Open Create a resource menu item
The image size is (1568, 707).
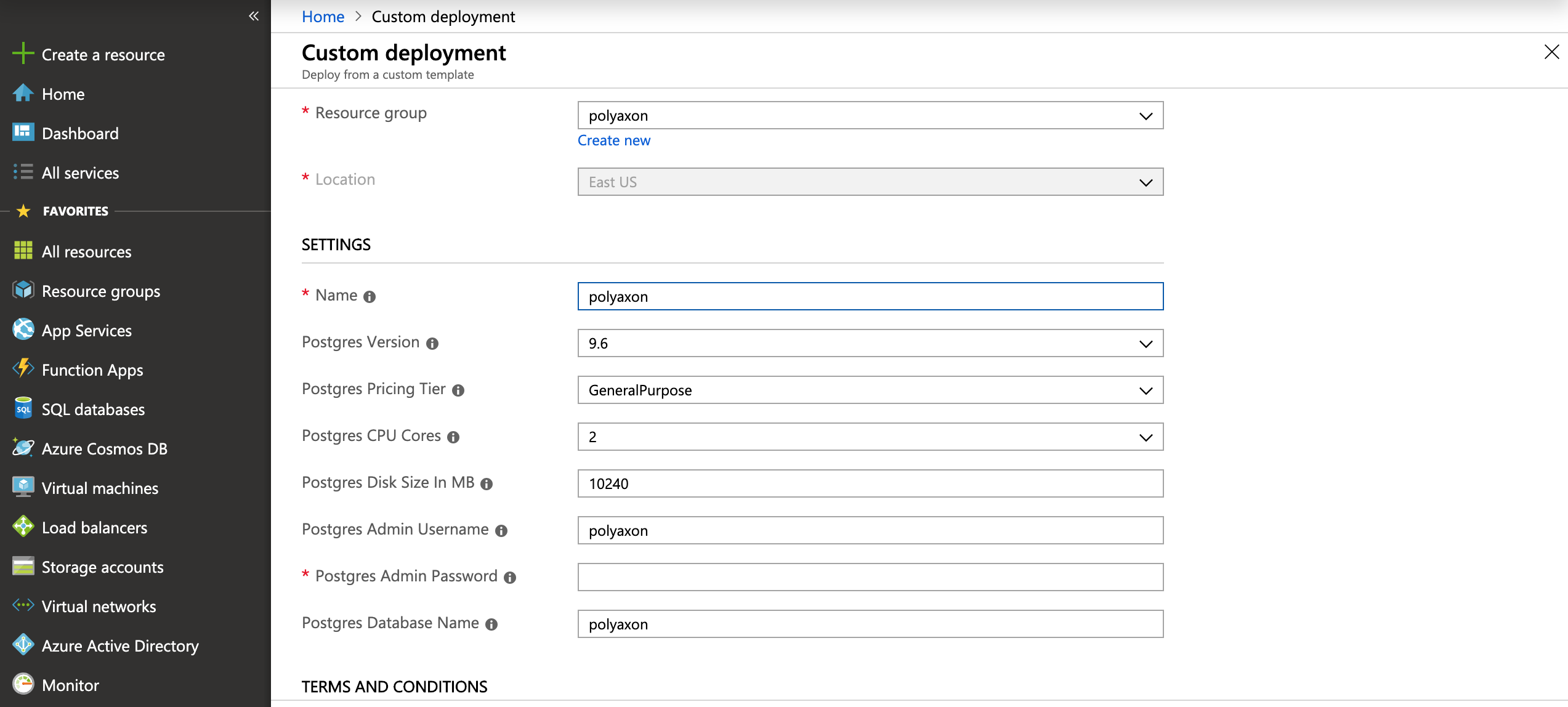[x=103, y=54]
